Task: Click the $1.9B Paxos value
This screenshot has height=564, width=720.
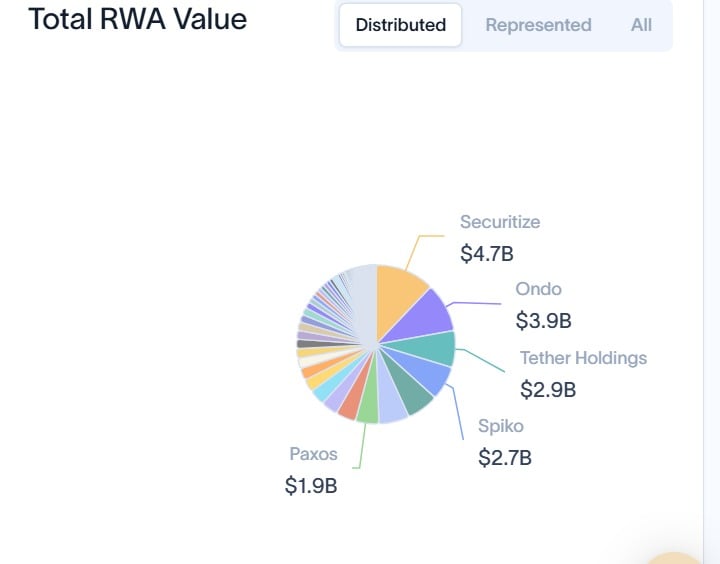Action: tap(311, 485)
